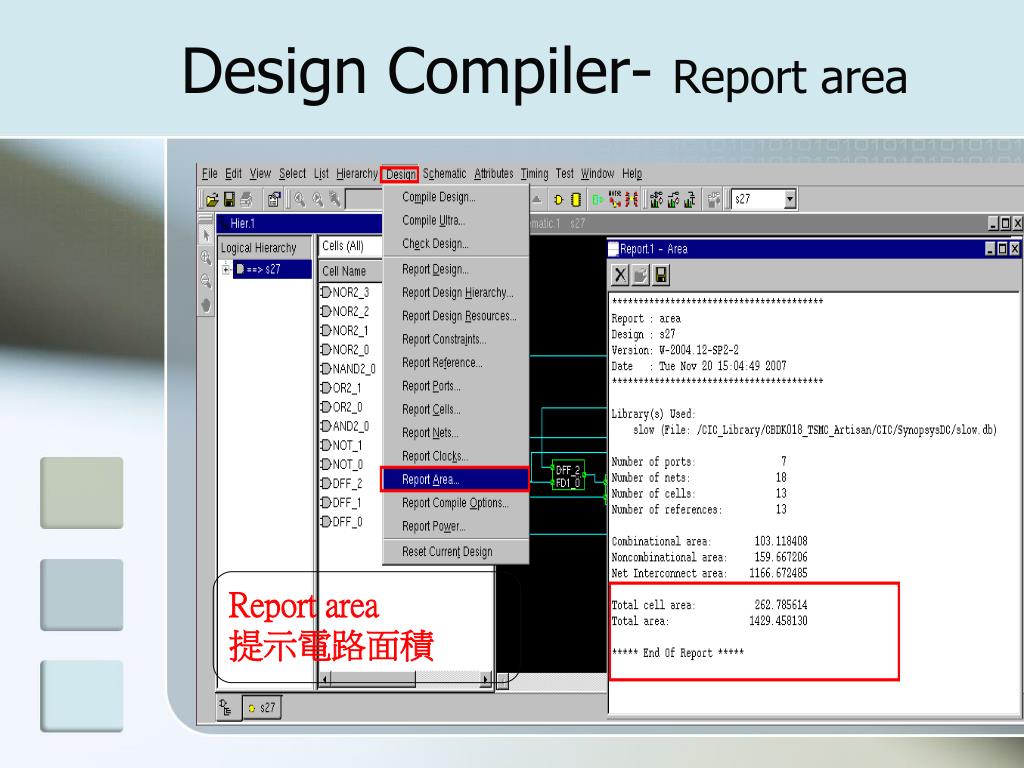Open the Schematic menu

tap(444, 174)
